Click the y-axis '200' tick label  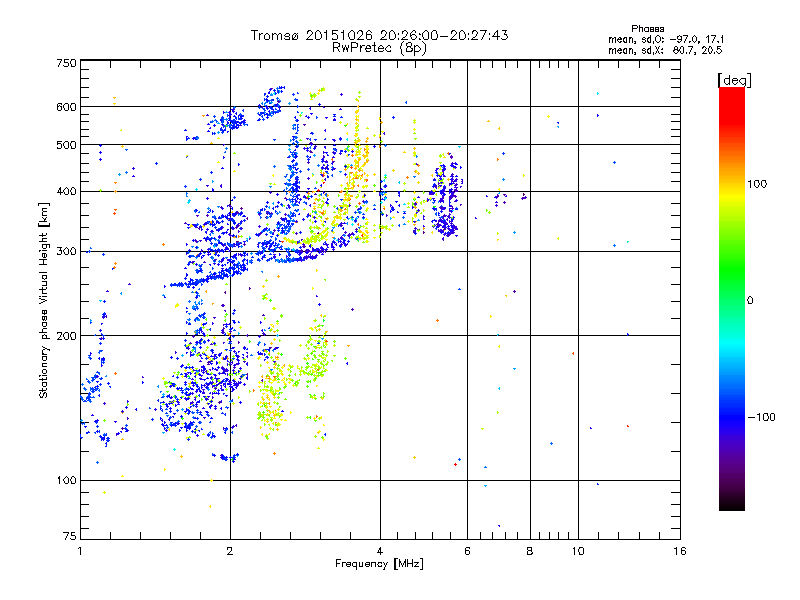coord(66,336)
